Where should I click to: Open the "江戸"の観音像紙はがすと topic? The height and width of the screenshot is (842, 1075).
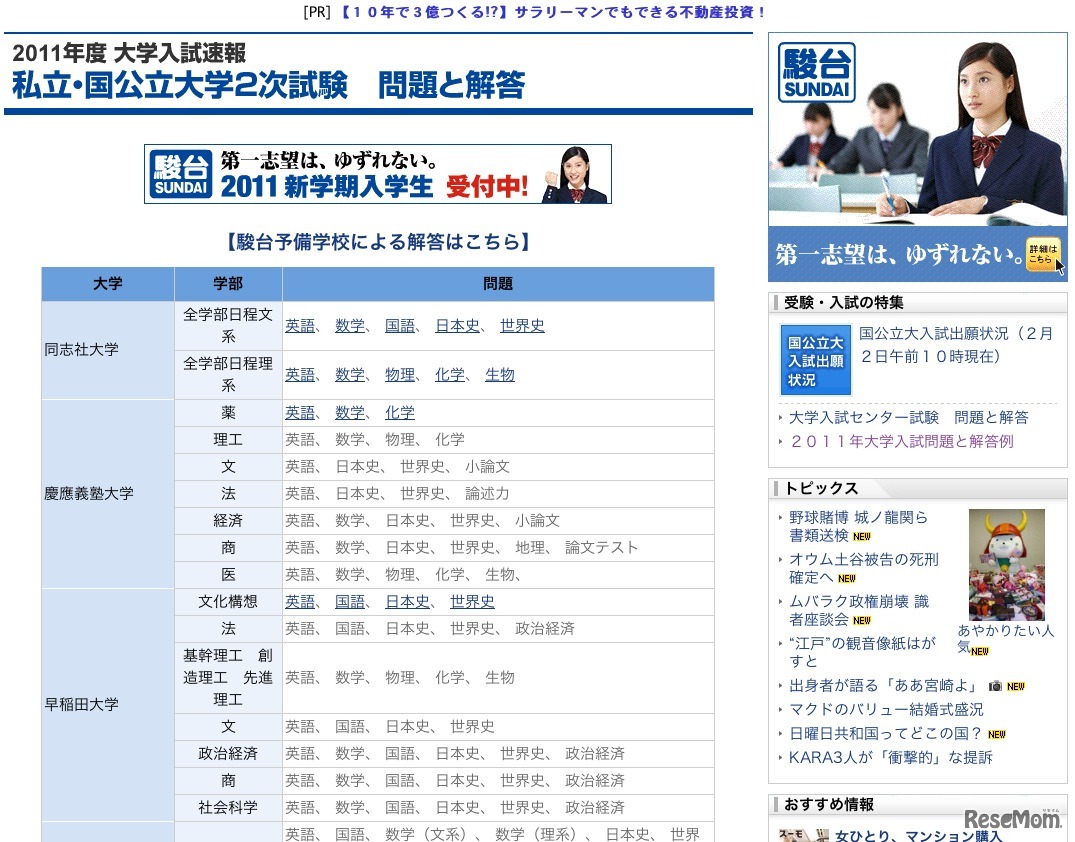(x=862, y=652)
